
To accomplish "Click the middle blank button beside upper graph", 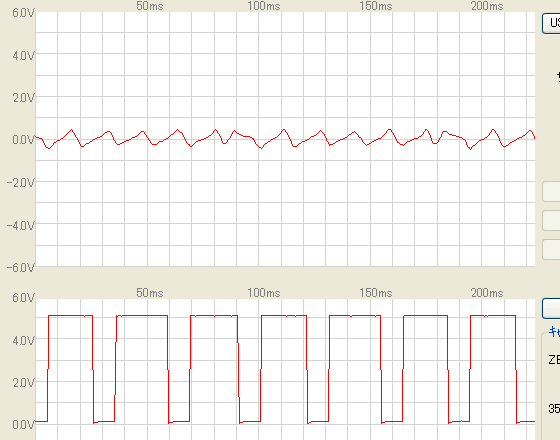I will 551,220.
